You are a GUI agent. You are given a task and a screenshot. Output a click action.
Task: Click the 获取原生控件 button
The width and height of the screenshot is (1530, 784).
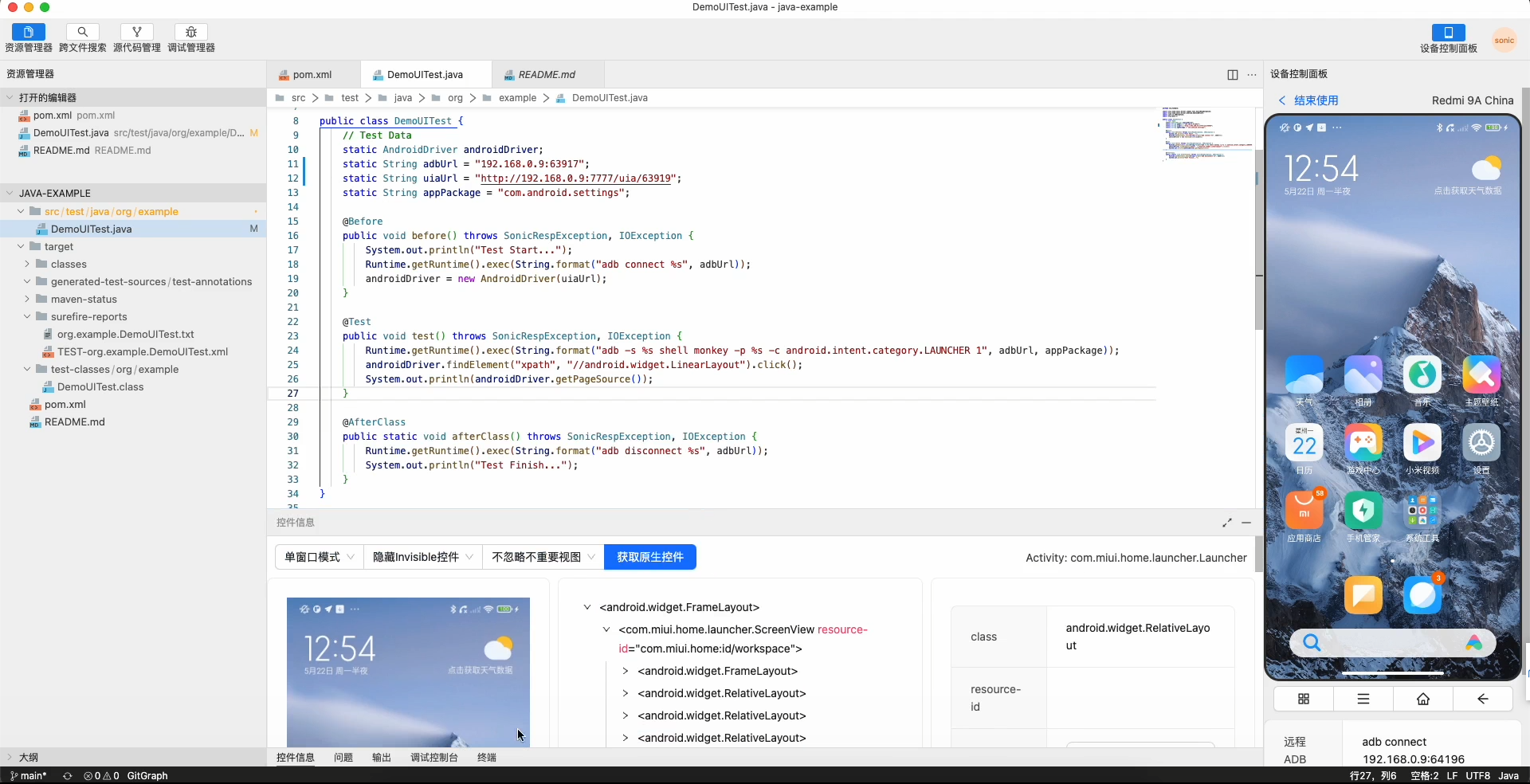click(x=650, y=557)
